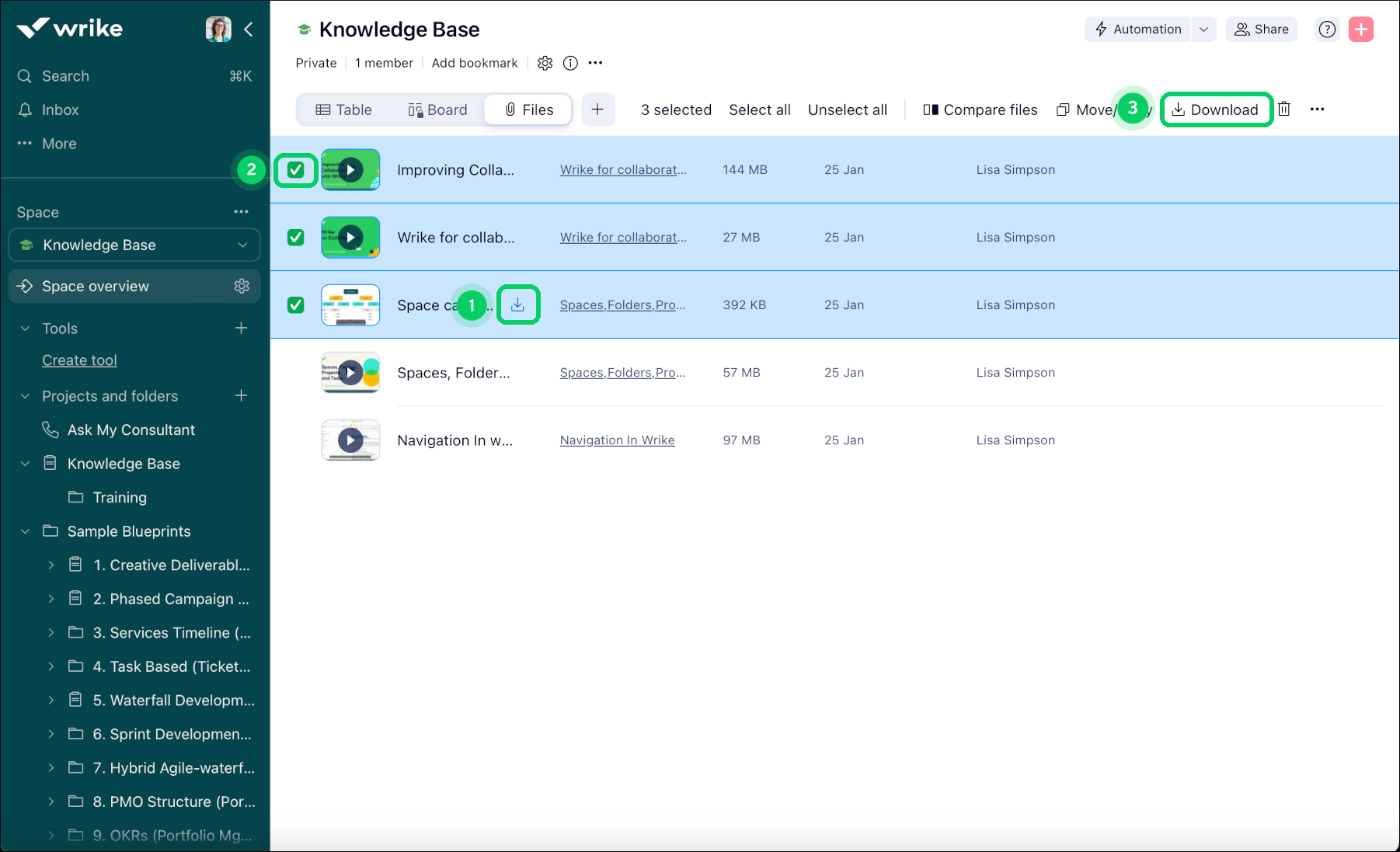
Task: Click the download icon on Space row
Action: (517, 305)
